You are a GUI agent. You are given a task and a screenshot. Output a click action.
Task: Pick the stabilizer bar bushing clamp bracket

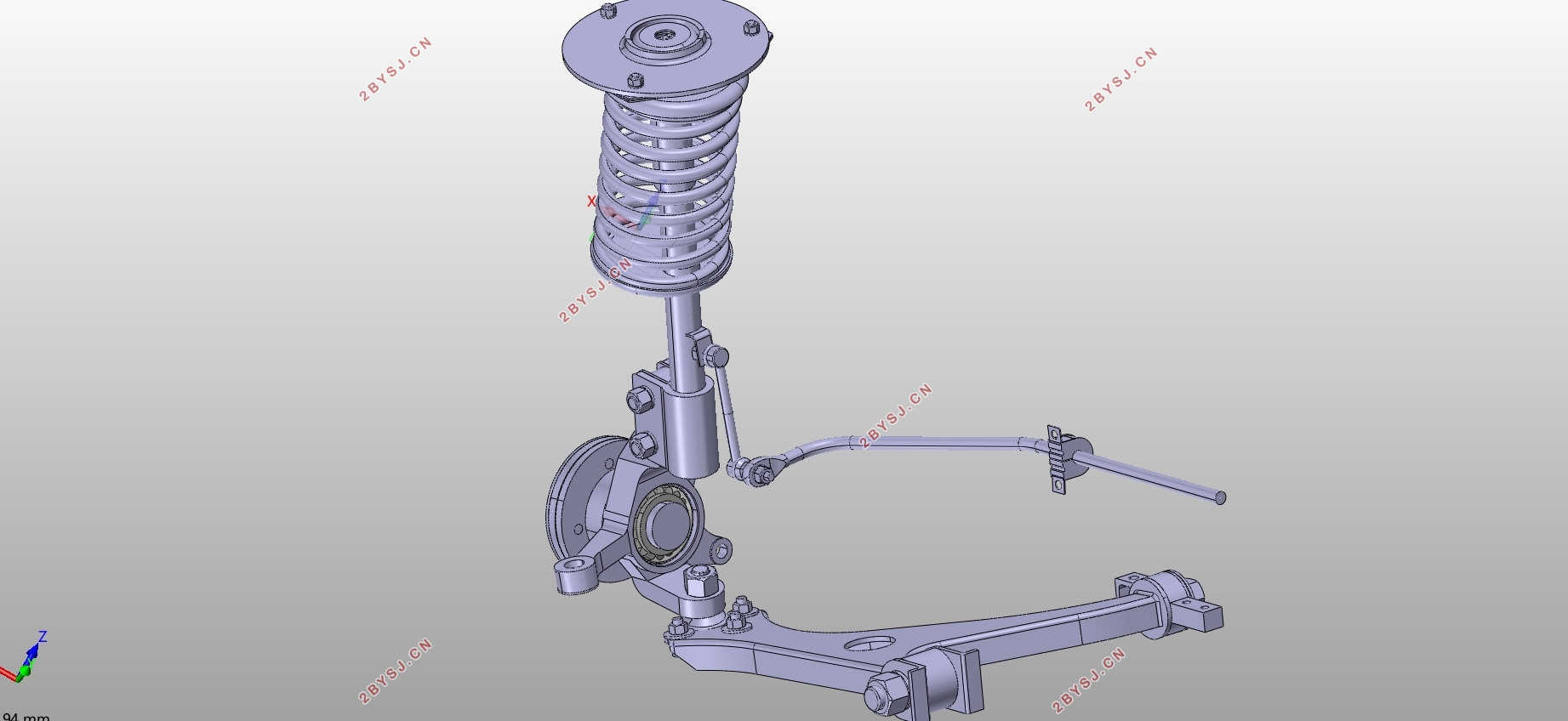[x=1056, y=459]
